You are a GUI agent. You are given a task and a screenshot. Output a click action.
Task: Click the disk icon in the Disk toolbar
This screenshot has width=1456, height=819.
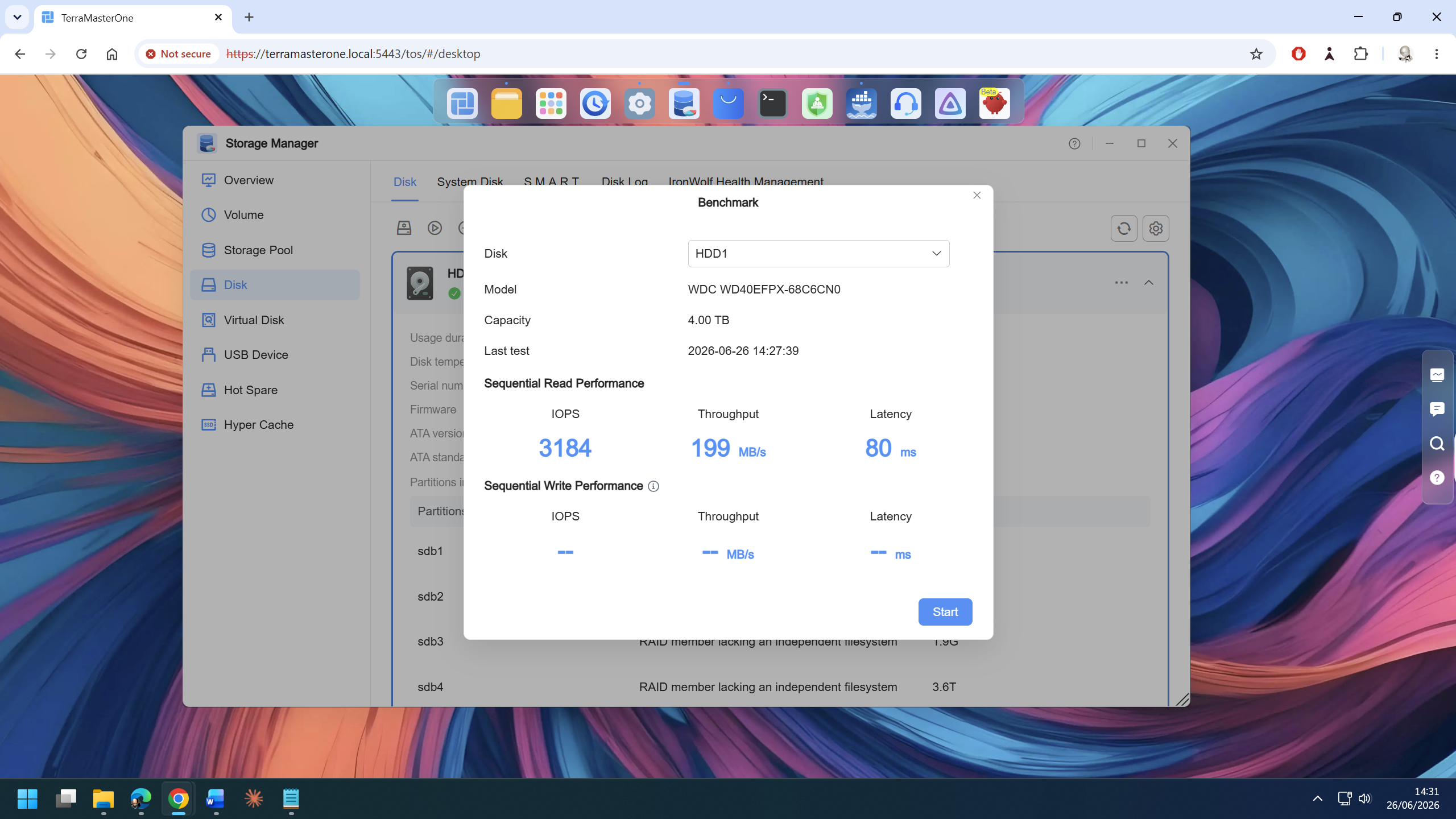pos(404,228)
